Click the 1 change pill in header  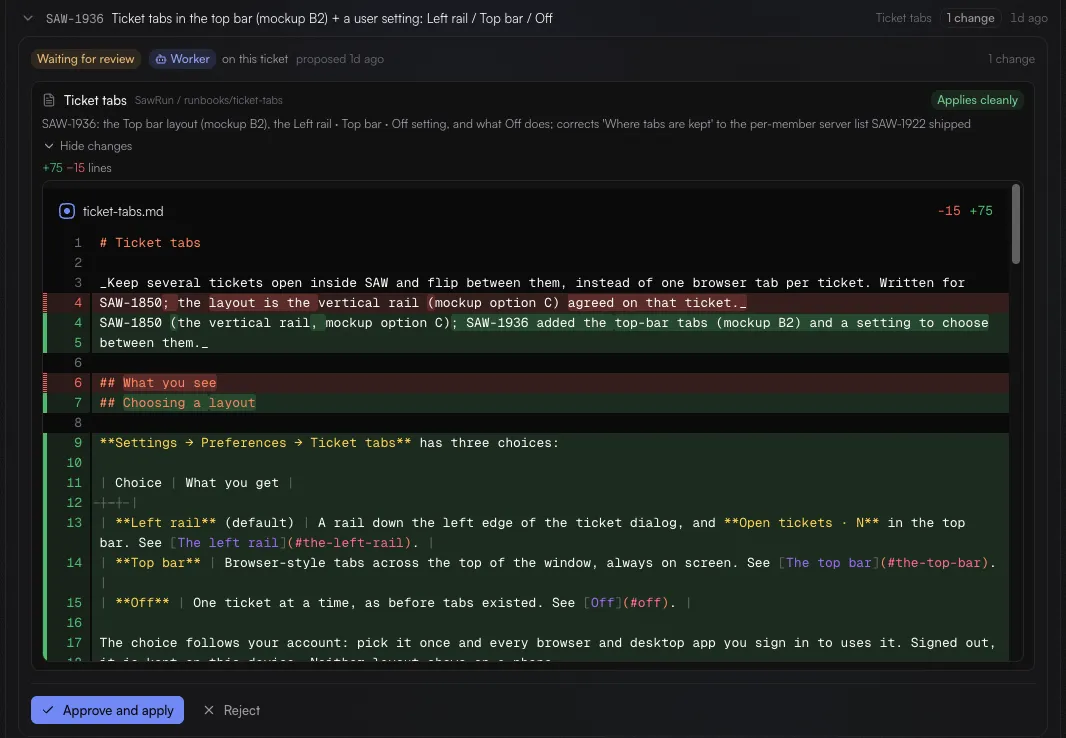970,18
